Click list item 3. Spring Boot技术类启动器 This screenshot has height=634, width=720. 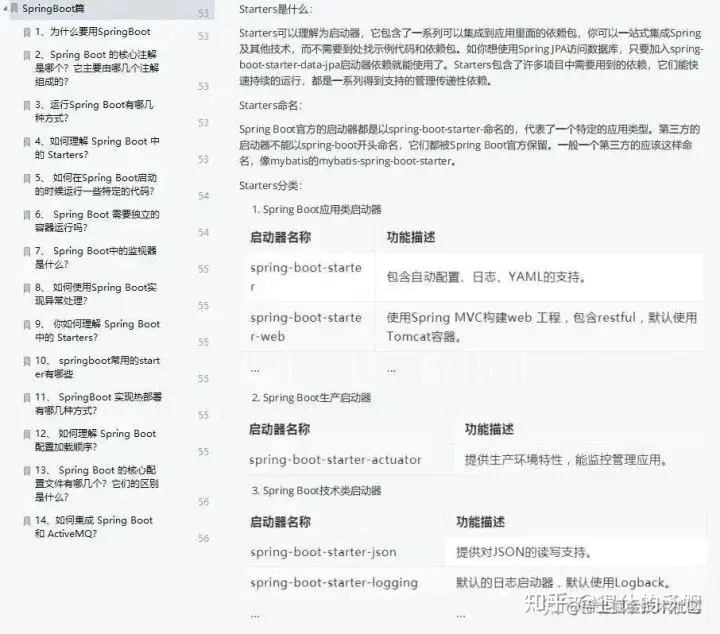[x=317, y=491]
